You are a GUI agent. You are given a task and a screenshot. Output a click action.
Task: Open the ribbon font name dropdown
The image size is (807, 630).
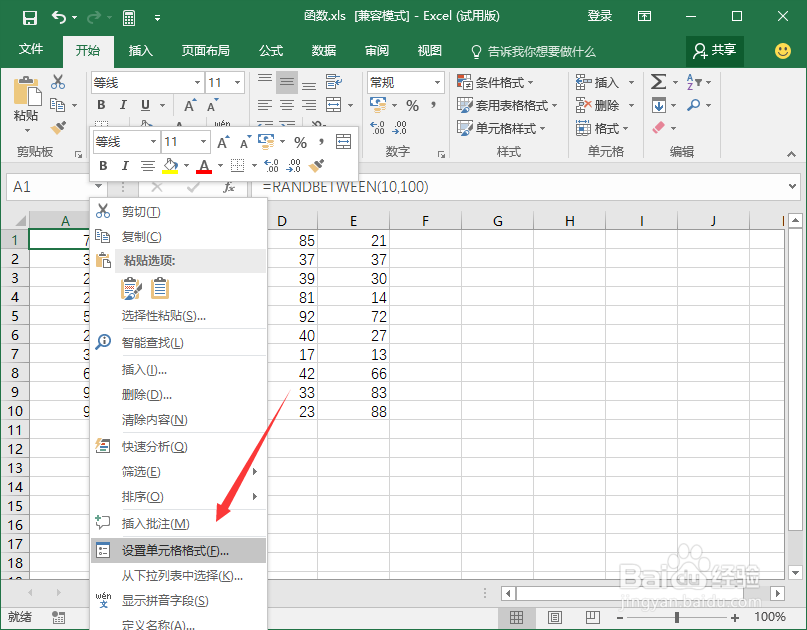pyautogui.click(x=197, y=82)
